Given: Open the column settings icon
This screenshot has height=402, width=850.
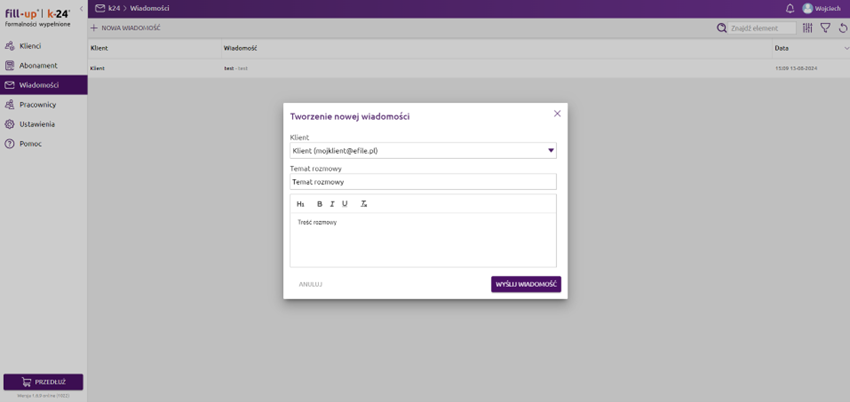Looking at the screenshot, I should 808,28.
